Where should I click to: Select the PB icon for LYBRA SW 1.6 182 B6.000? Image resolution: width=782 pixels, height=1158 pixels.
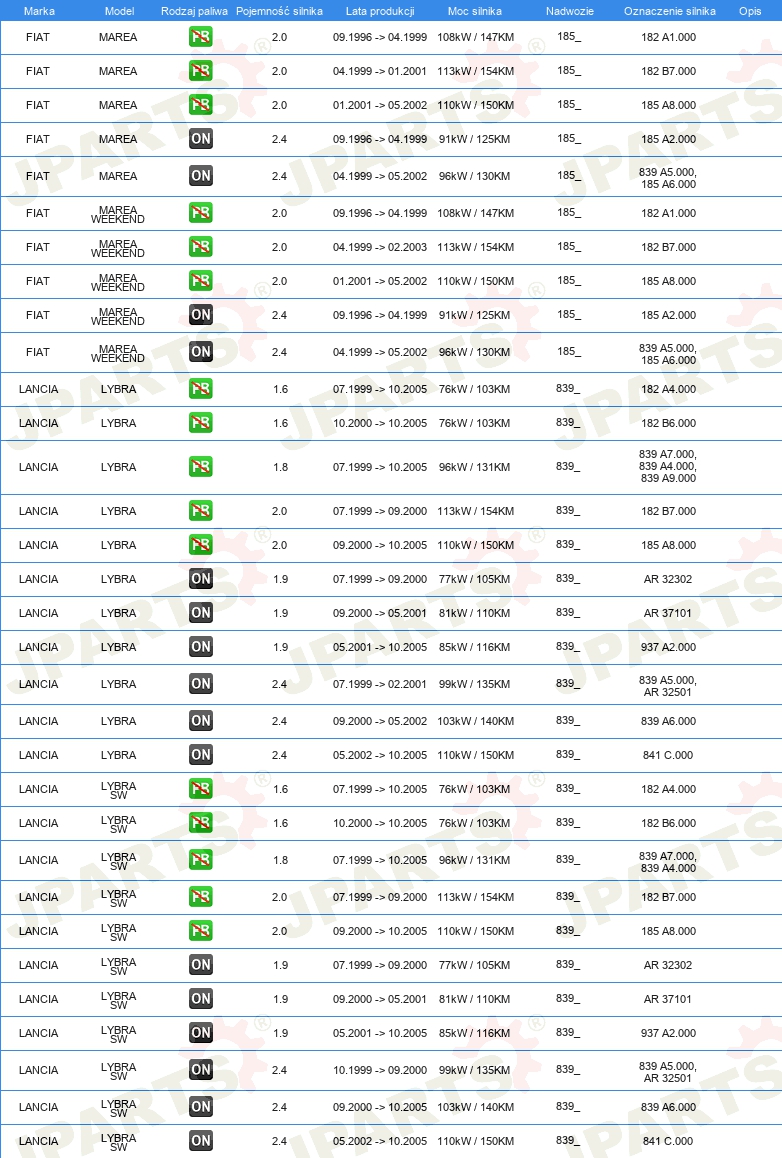tap(201, 823)
